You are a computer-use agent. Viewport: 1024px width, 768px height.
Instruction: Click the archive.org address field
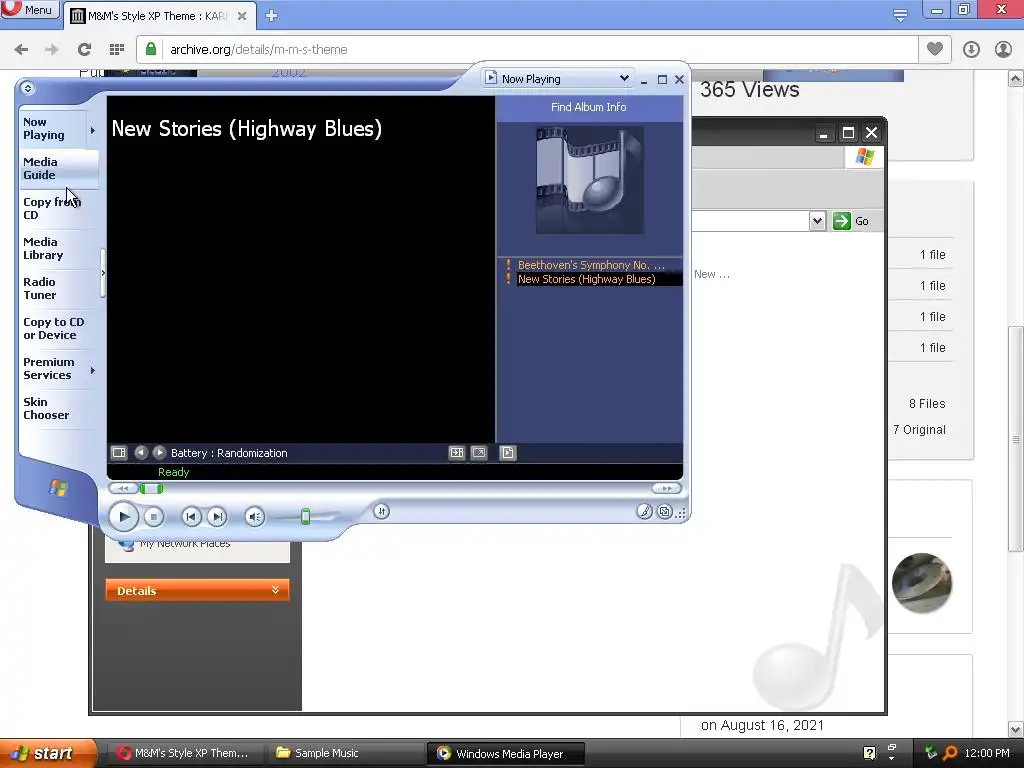(528, 50)
